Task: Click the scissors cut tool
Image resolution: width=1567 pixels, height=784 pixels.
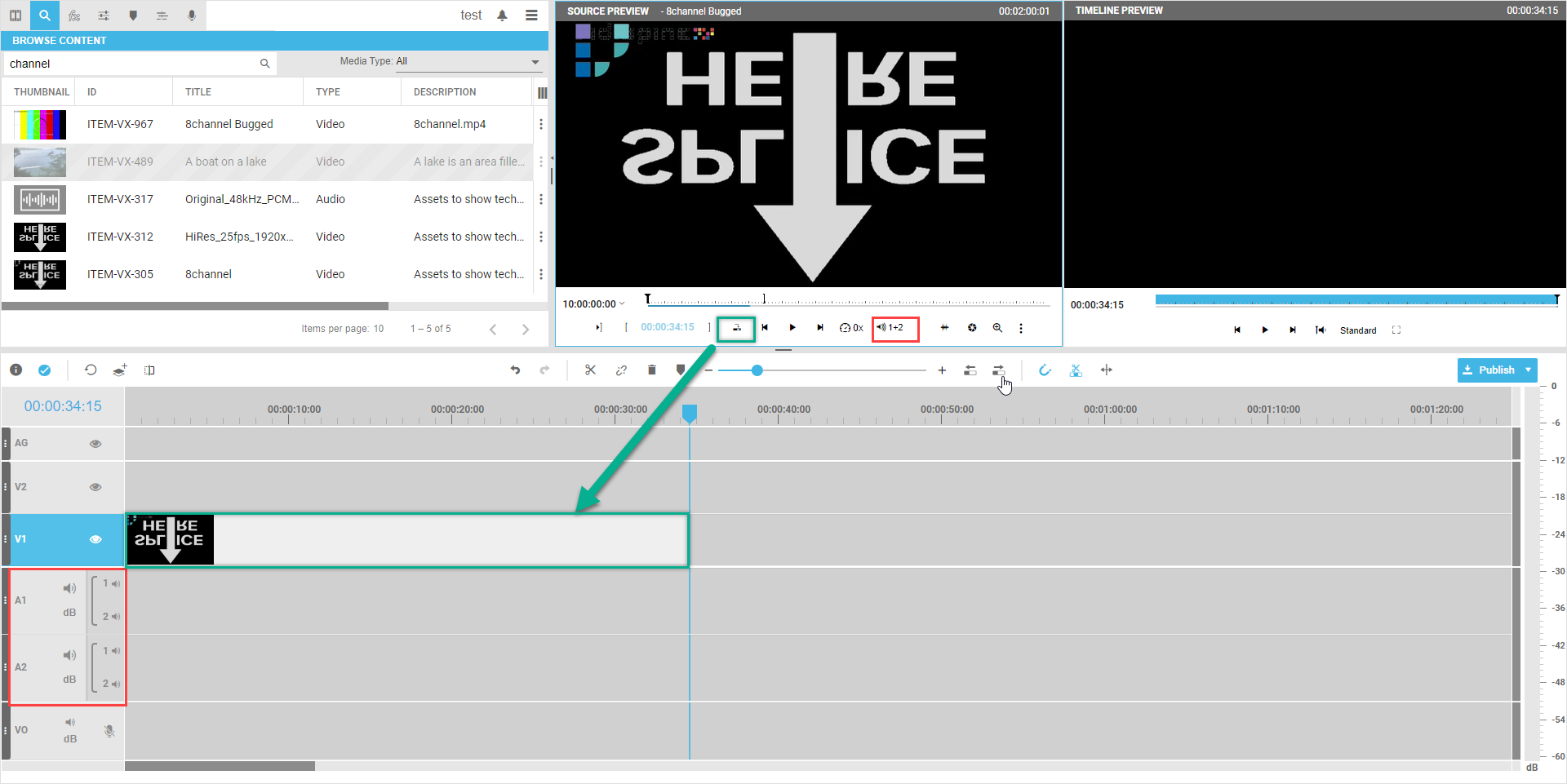Action: 590,370
